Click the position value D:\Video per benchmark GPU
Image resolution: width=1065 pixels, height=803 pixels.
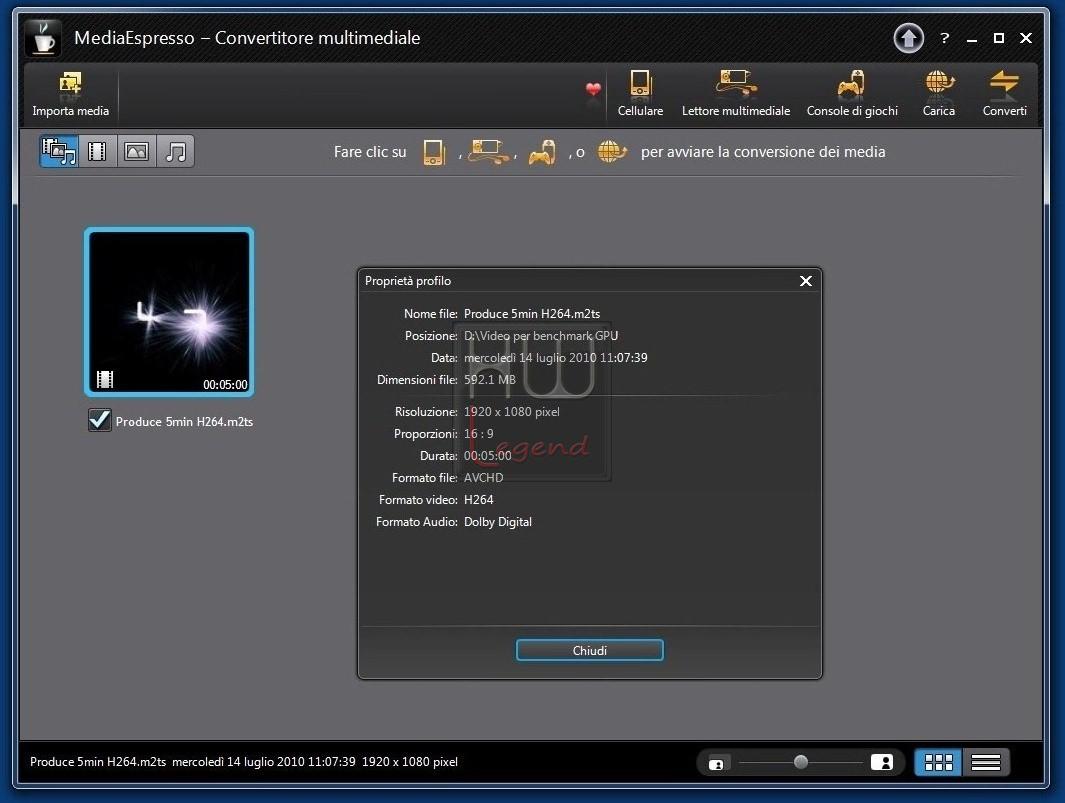coord(541,336)
